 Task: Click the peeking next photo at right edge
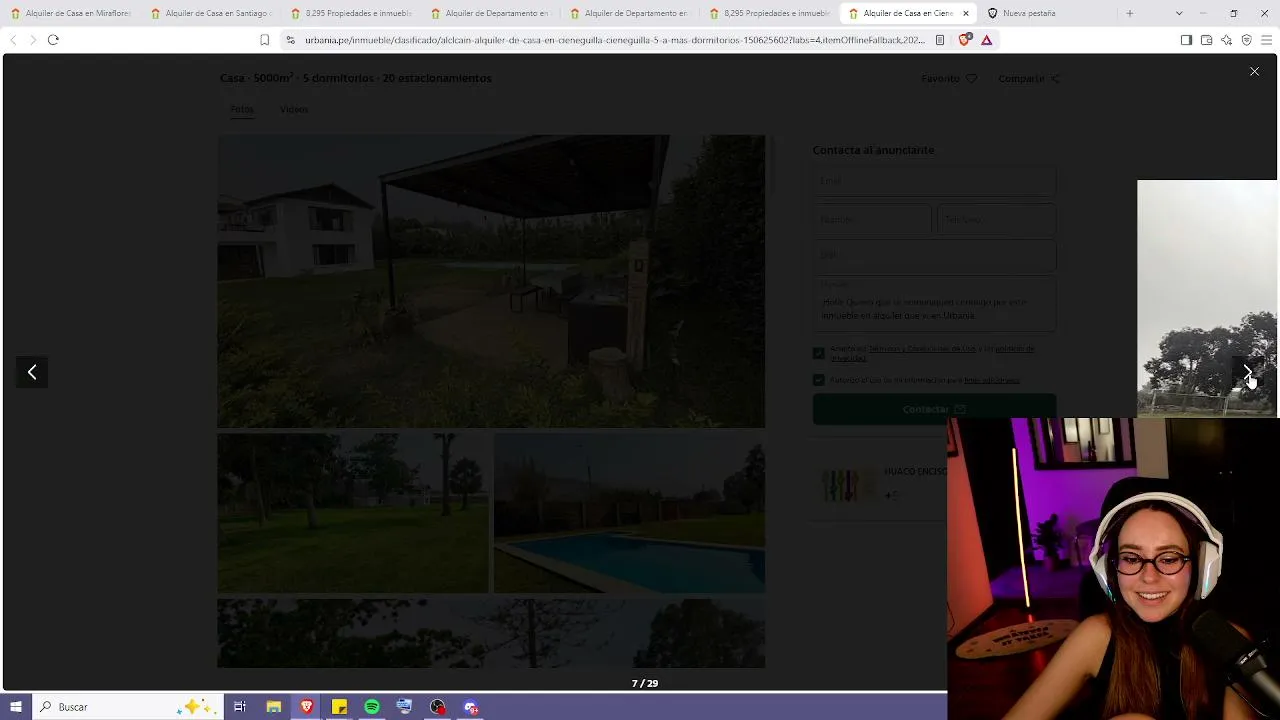click(1207, 298)
